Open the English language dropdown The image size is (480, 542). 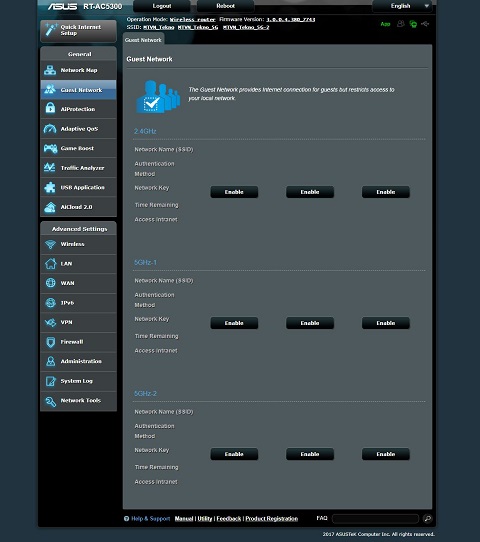coord(404,6)
